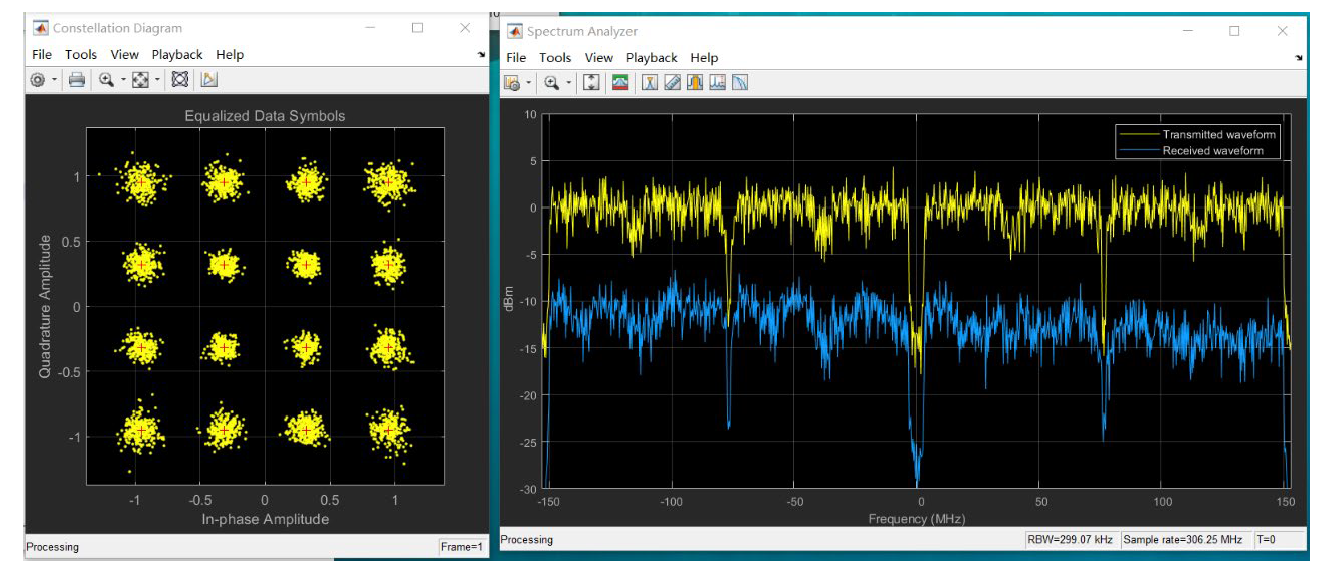
Task: Open Playback menu in Spectrum Analyzer
Action: click(652, 58)
